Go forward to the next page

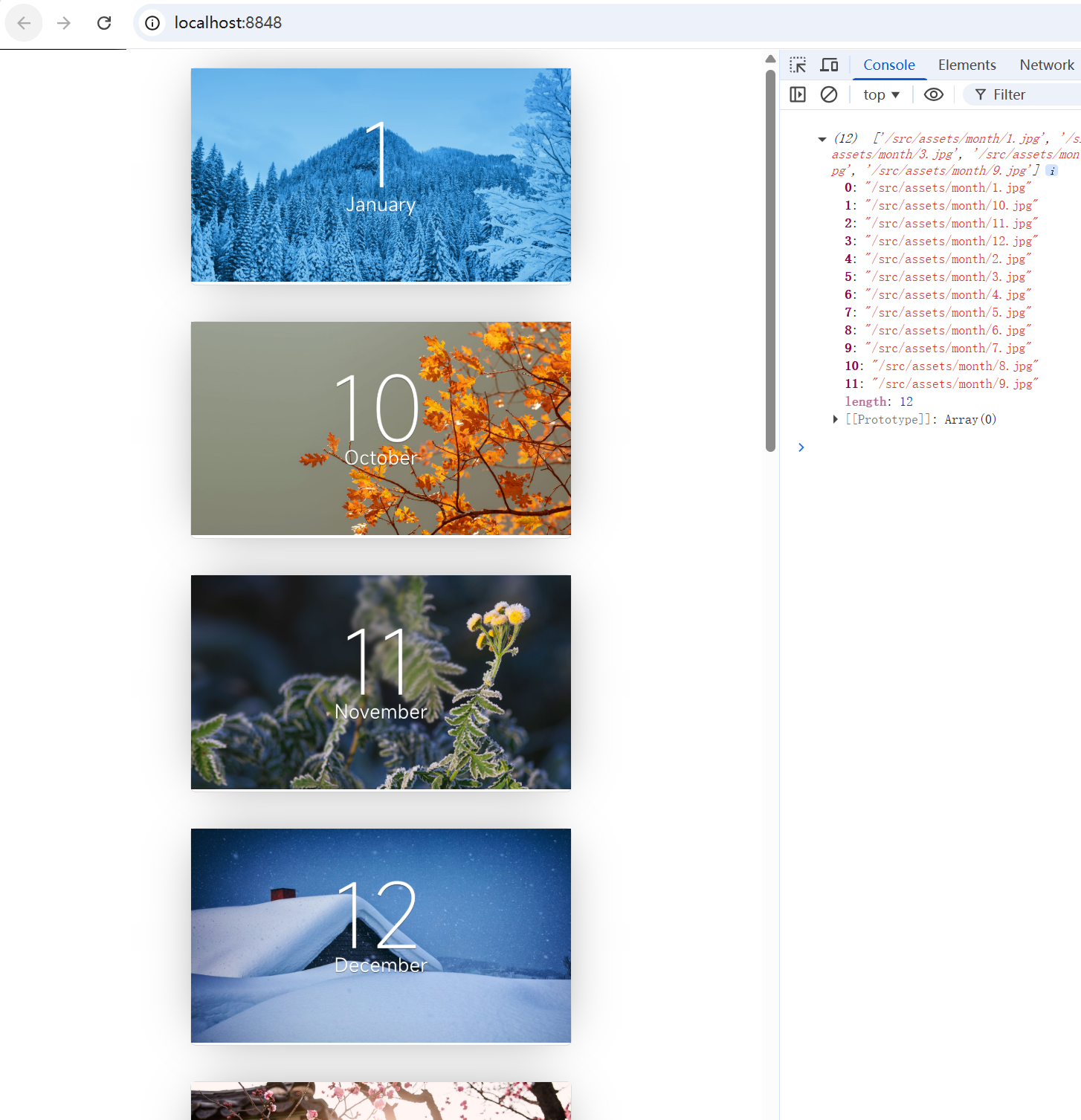point(64,23)
